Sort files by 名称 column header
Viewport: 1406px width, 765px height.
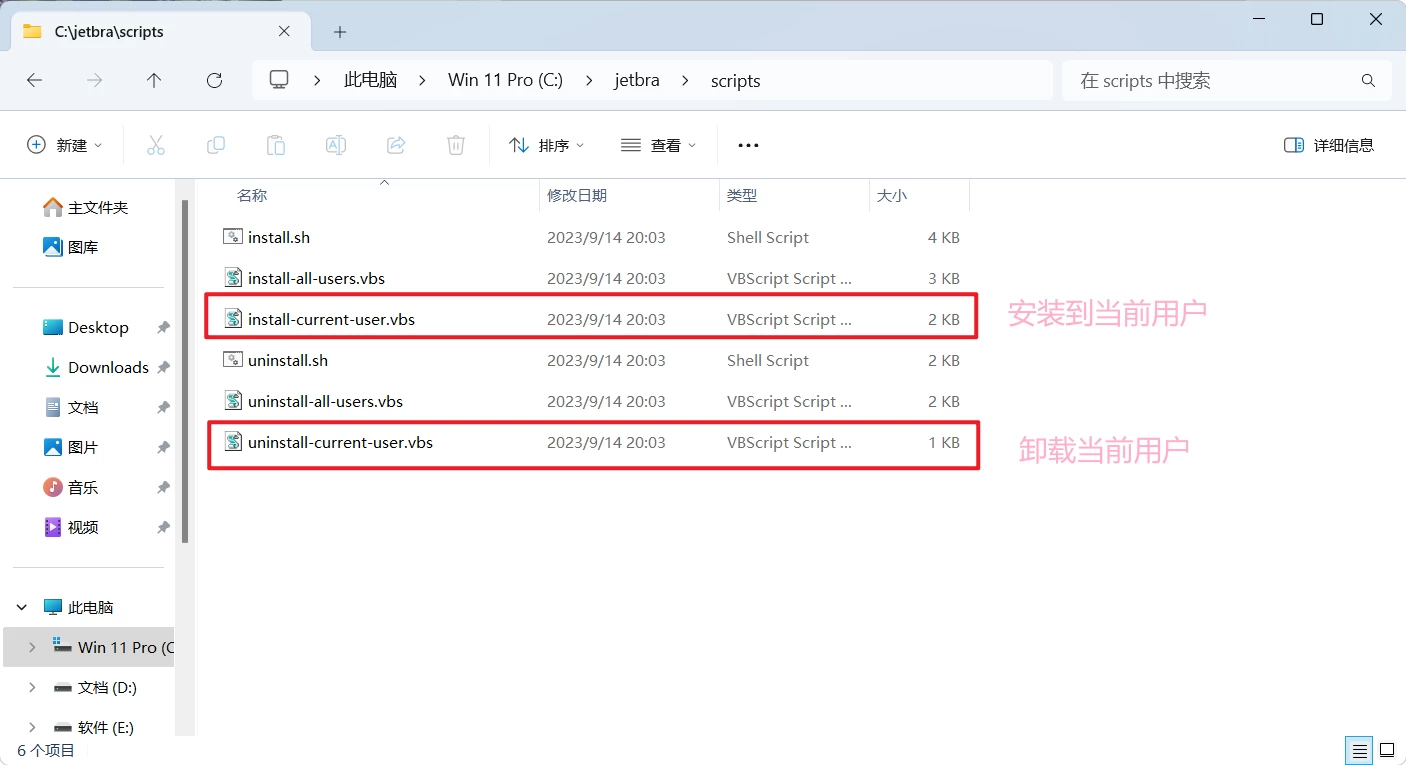pyautogui.click(x=252, y=196)
